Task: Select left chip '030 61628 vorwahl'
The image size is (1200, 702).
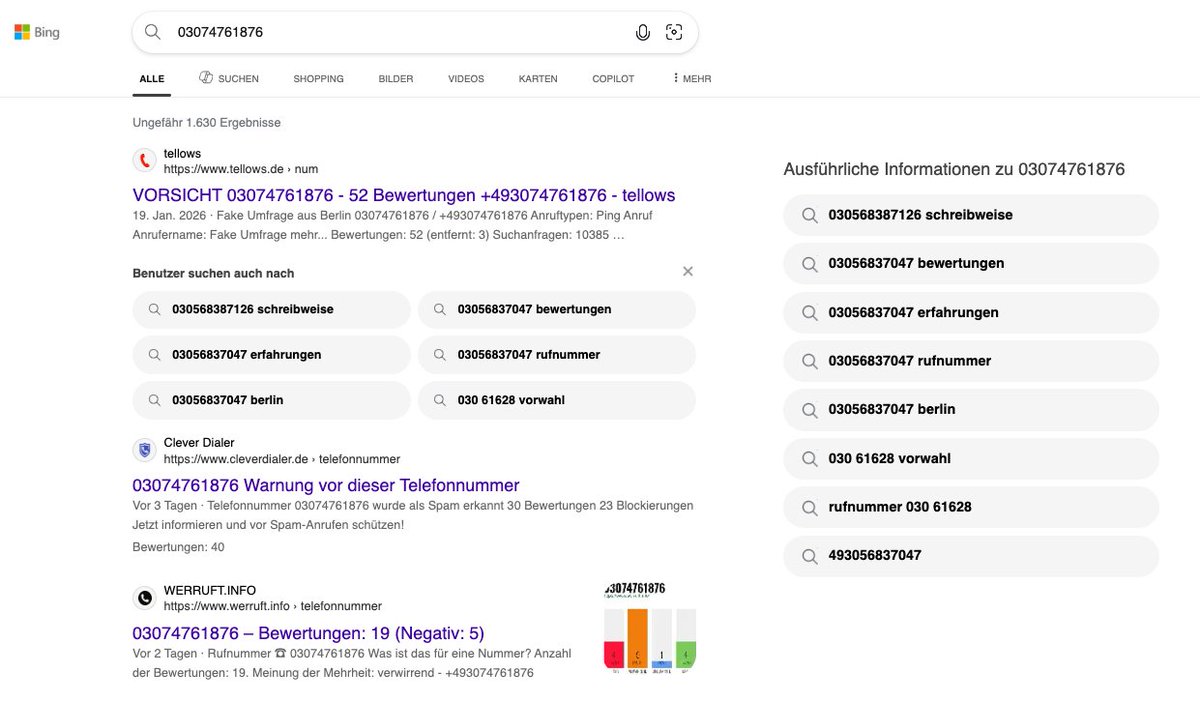Action: (x=557, y=400)
